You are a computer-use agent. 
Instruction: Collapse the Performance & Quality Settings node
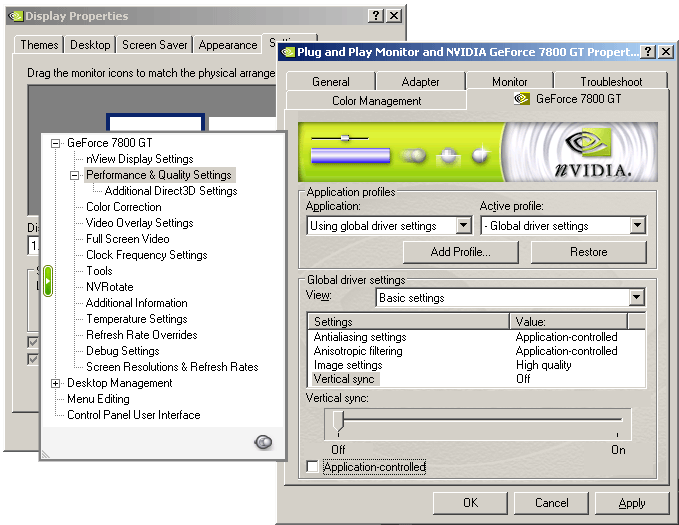pos(74,175)
